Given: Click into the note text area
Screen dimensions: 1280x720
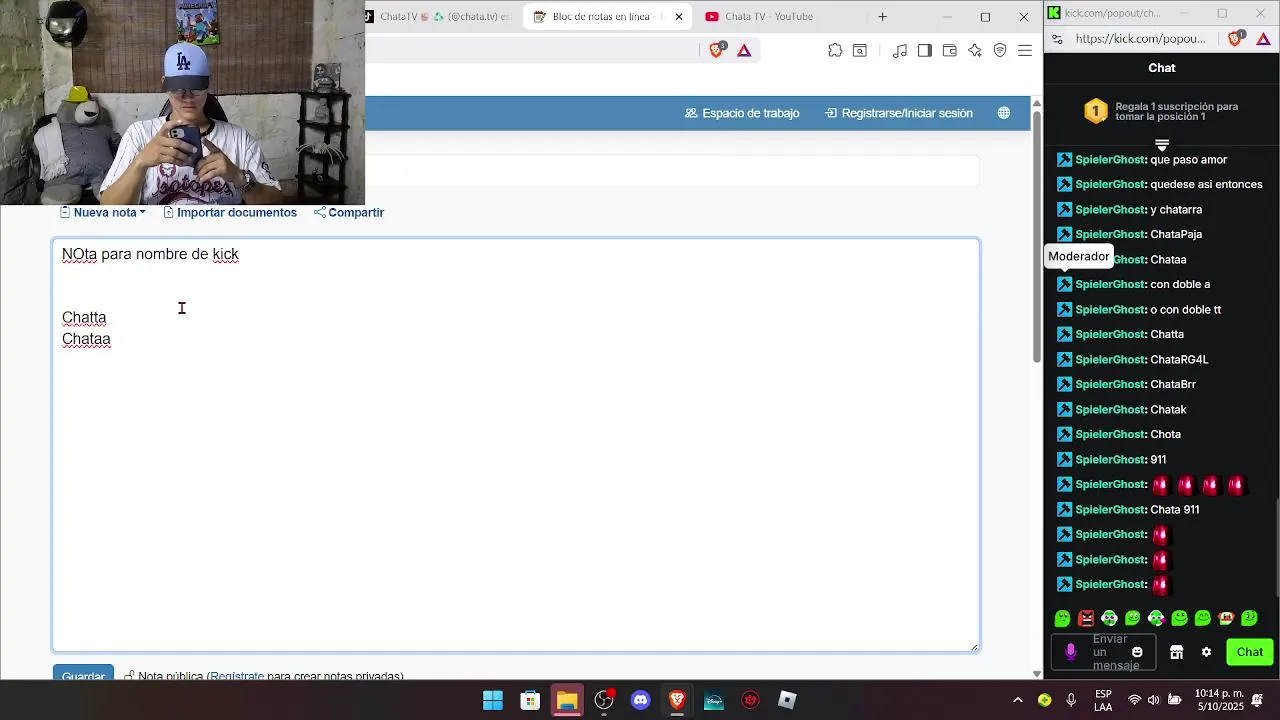Looking at the screenshot, I should (x=516, y=445).
